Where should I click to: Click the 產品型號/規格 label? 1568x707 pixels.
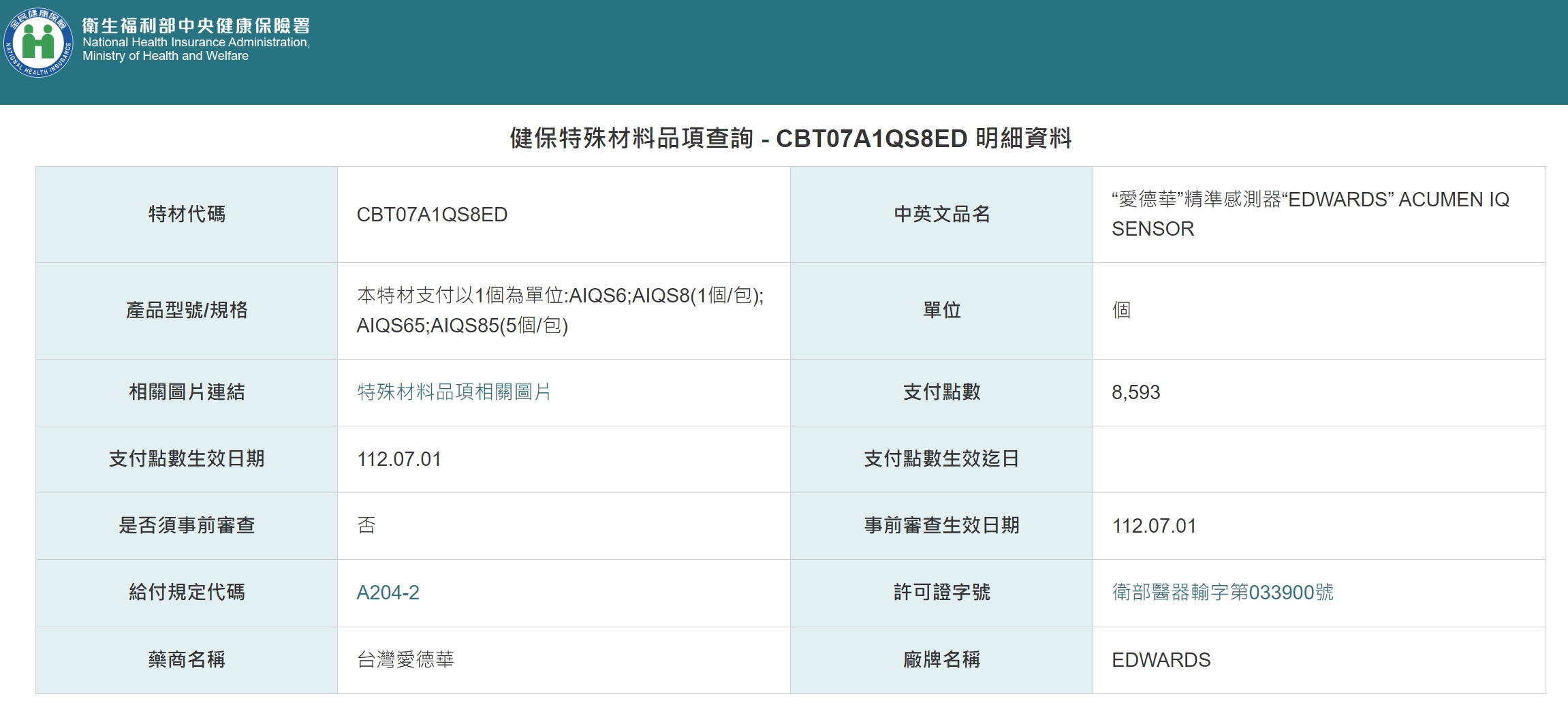coord(187,311)
